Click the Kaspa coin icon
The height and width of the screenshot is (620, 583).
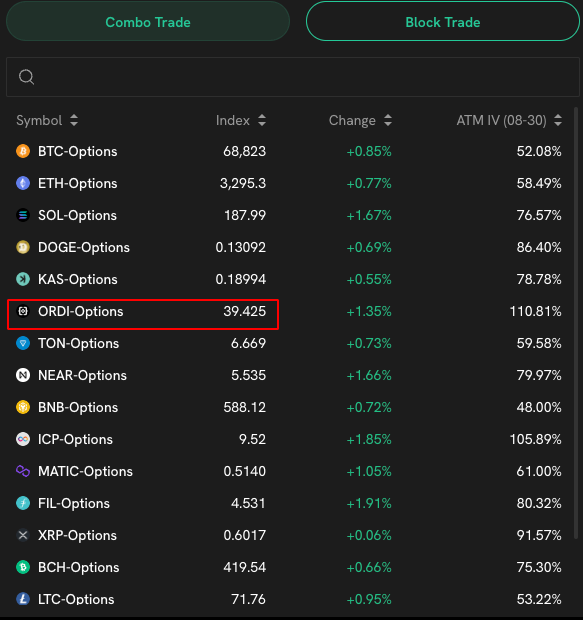tap(23, 279)
